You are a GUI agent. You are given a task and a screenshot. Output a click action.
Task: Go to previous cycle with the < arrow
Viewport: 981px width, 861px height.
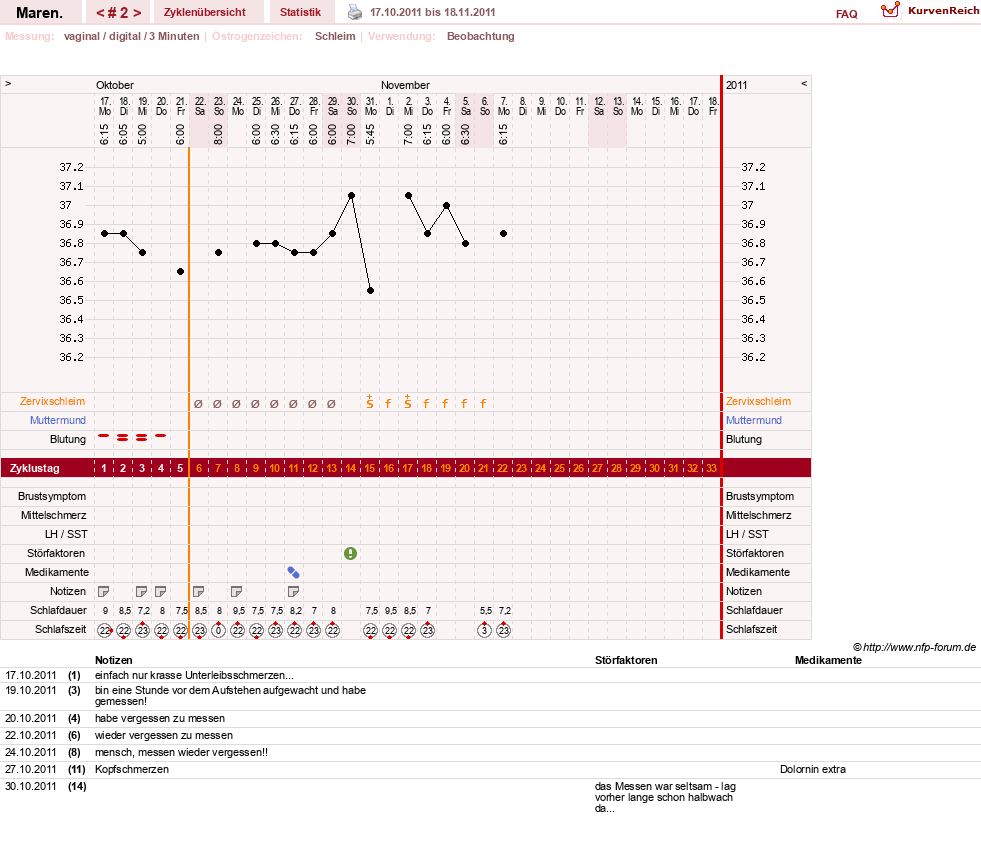[100, 13]
